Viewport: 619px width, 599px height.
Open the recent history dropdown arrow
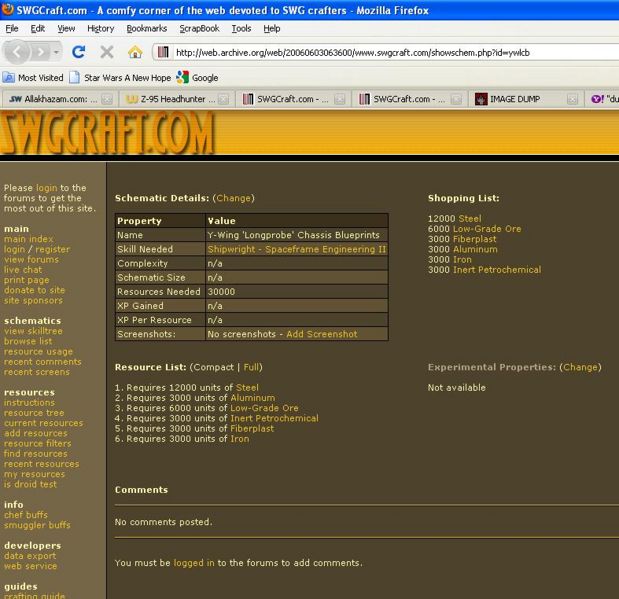pos(55,51)
